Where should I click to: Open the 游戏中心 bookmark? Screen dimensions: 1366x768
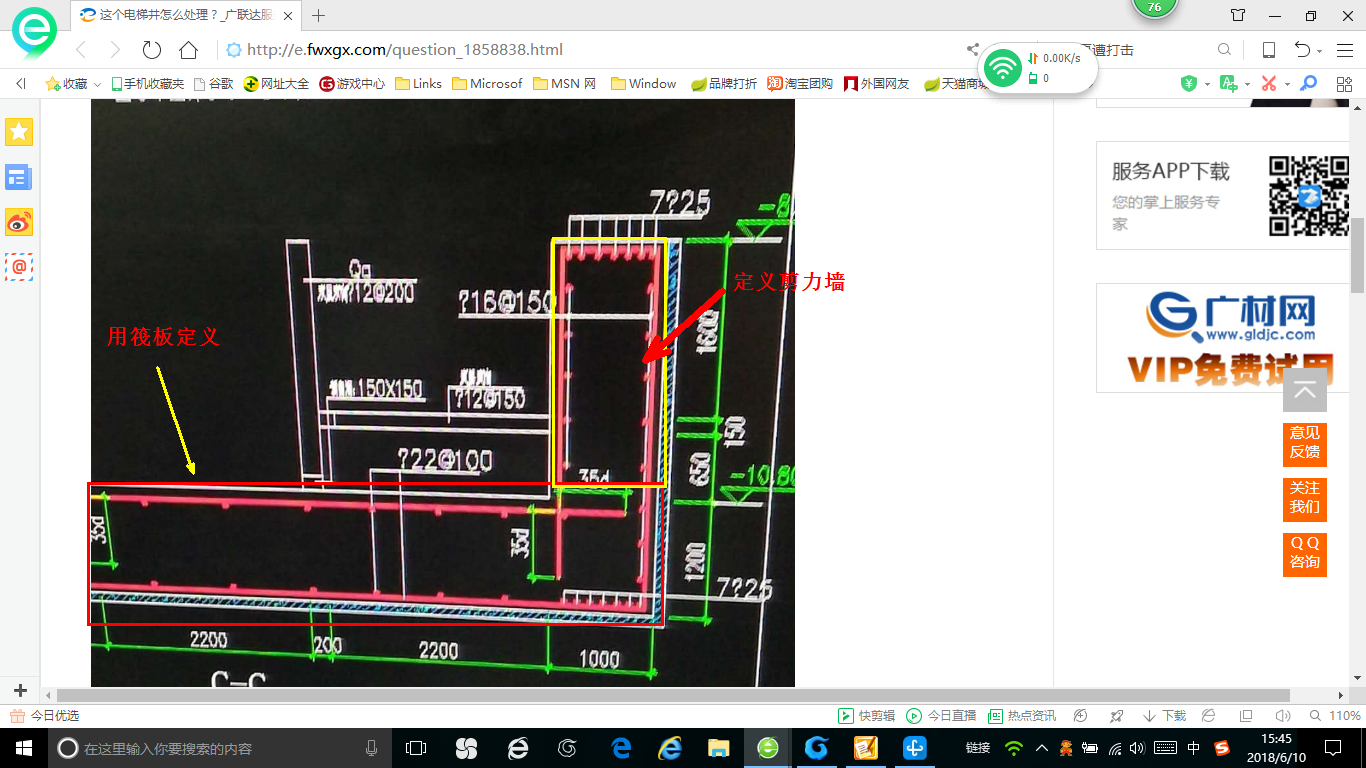click(x=352, y=84)
